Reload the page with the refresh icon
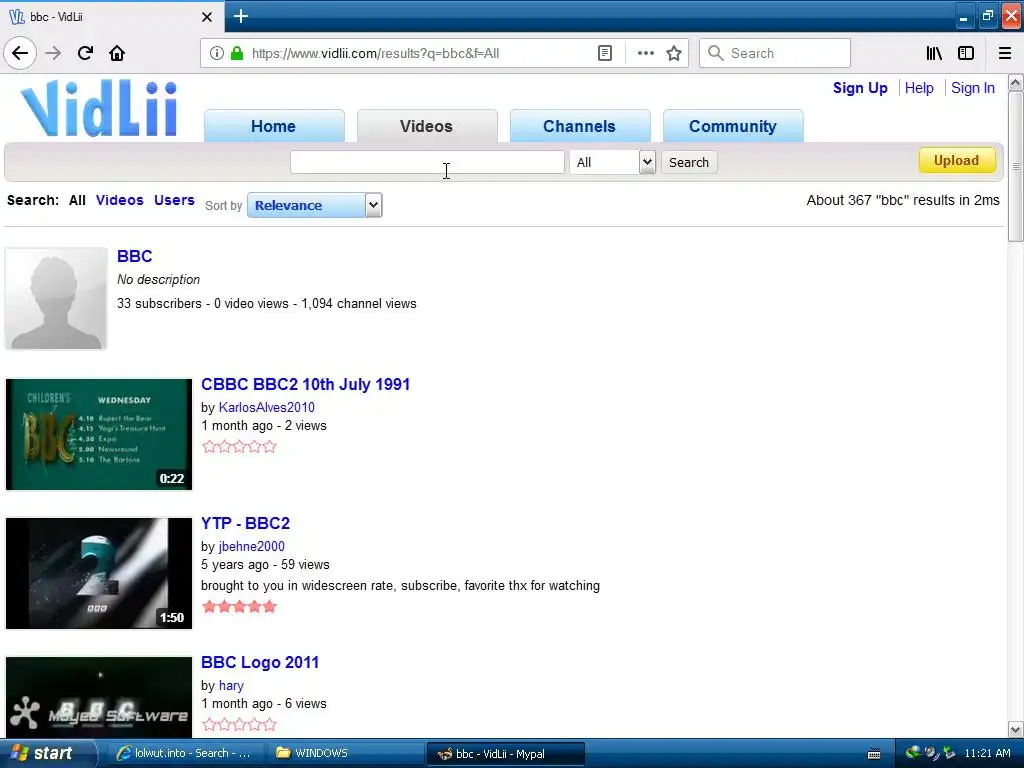 (85, 53)
